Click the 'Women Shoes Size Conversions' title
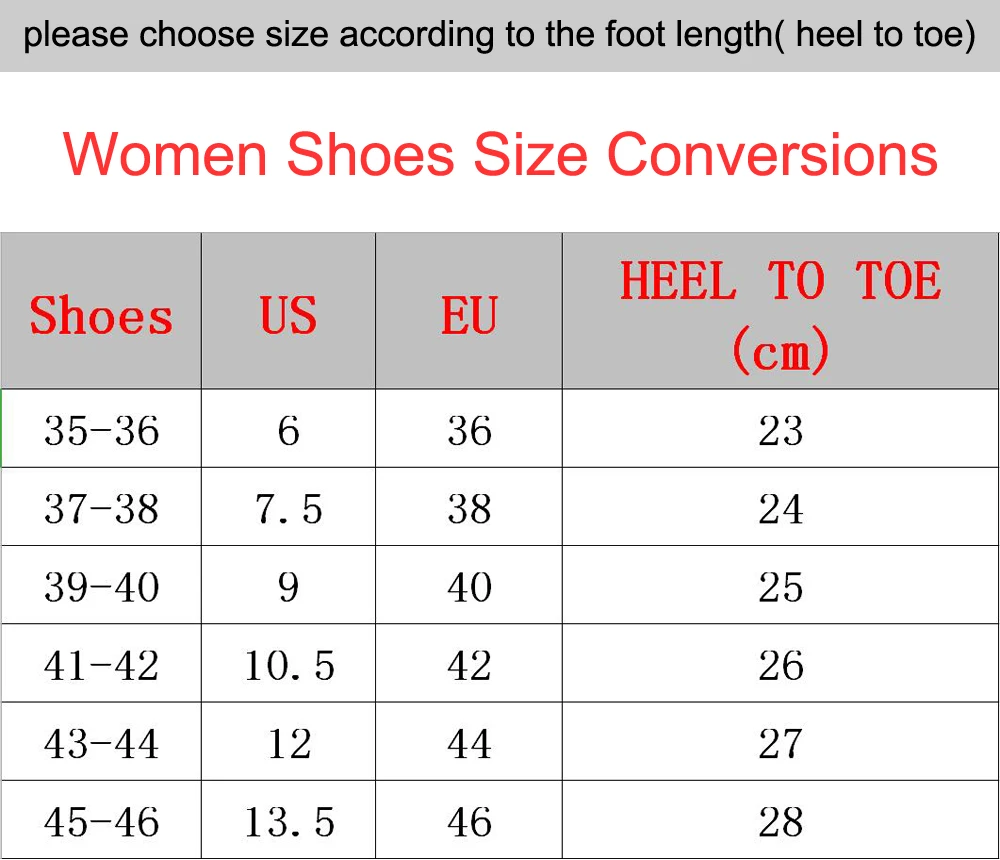The width and height of the screenshot is (1000, 860). pos(500,155)
